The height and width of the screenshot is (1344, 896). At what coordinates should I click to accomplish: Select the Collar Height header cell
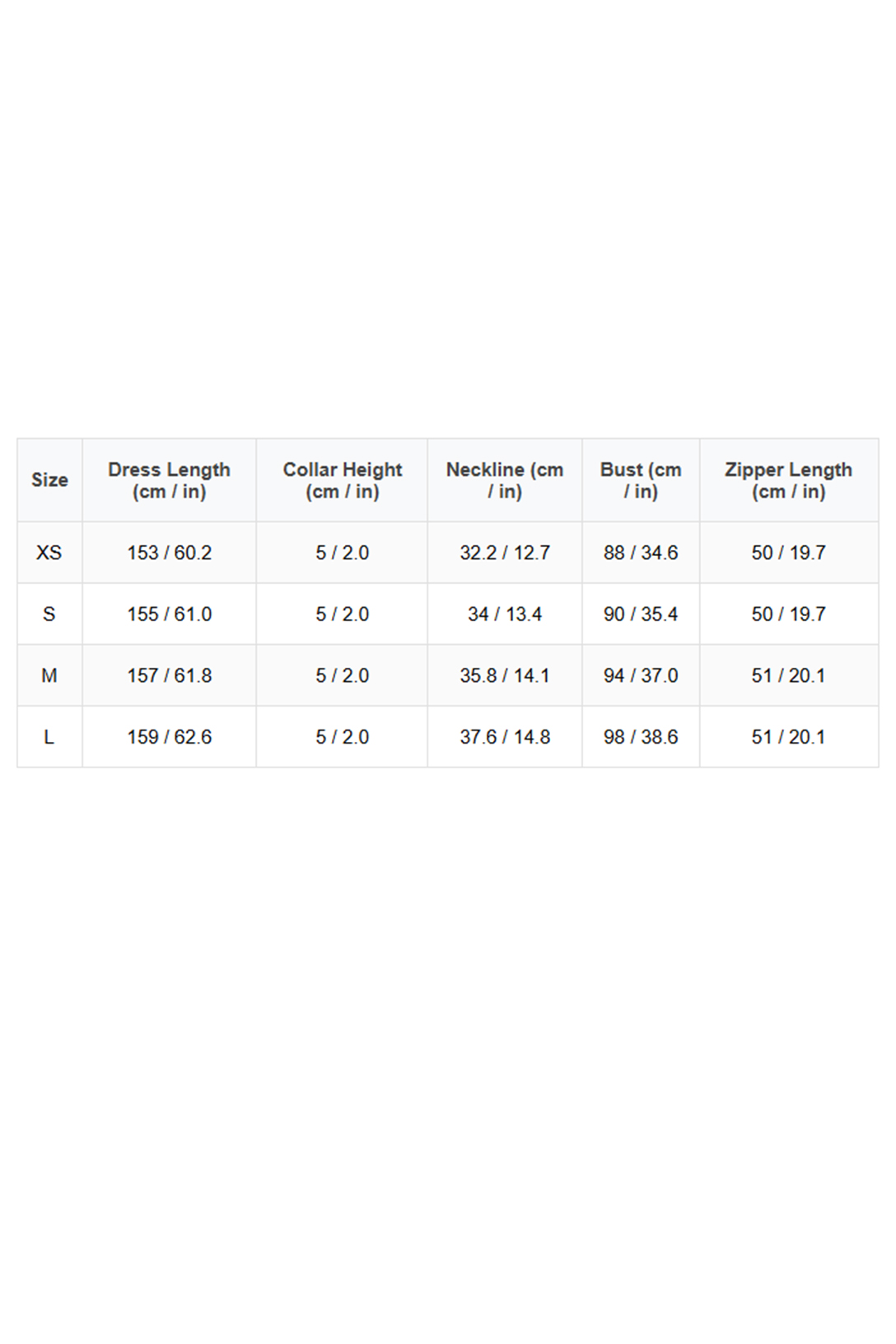coord(342,480)
